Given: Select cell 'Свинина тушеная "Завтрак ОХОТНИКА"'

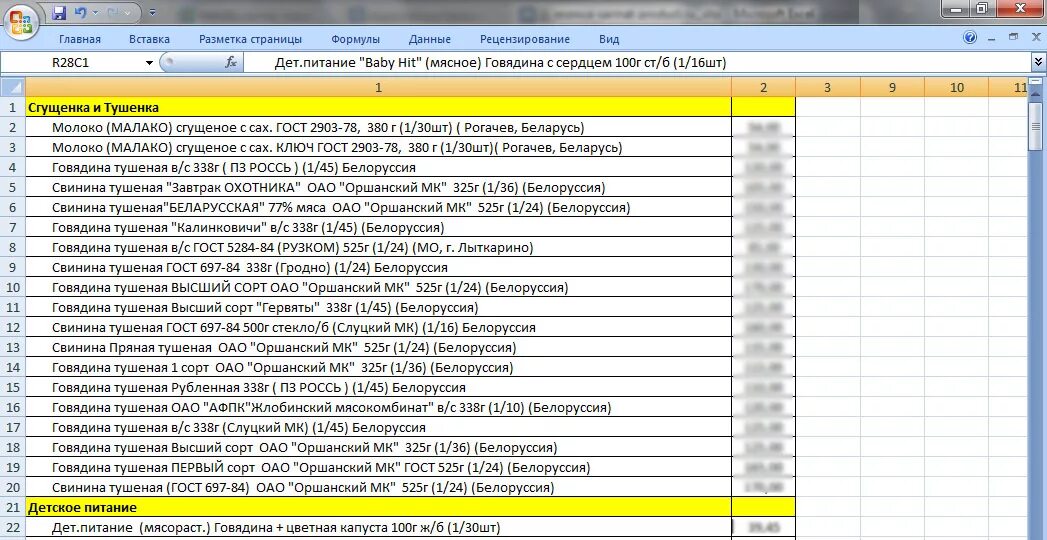Looking at the screenshot, I should (379, 188).
